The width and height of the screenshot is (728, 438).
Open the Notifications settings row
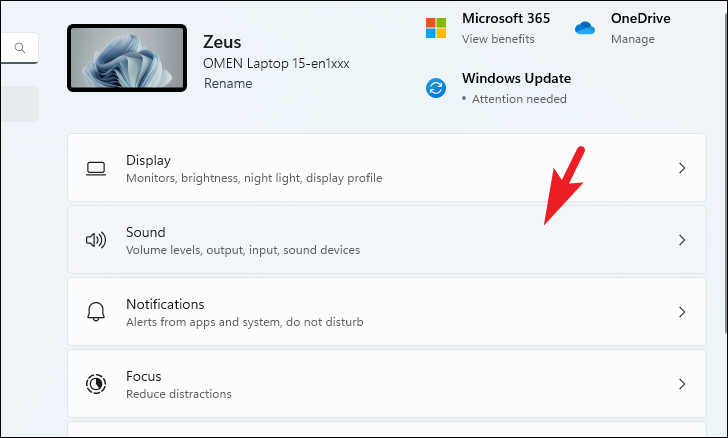click(387, 312)
